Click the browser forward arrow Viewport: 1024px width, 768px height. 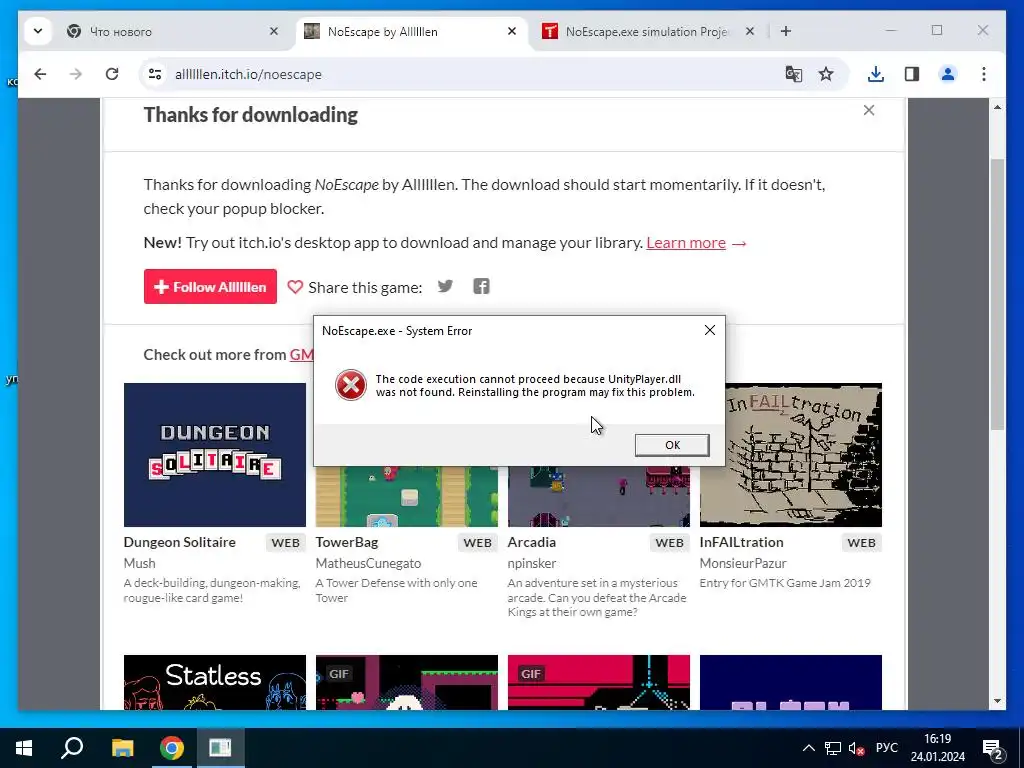(x=76, y=74)
